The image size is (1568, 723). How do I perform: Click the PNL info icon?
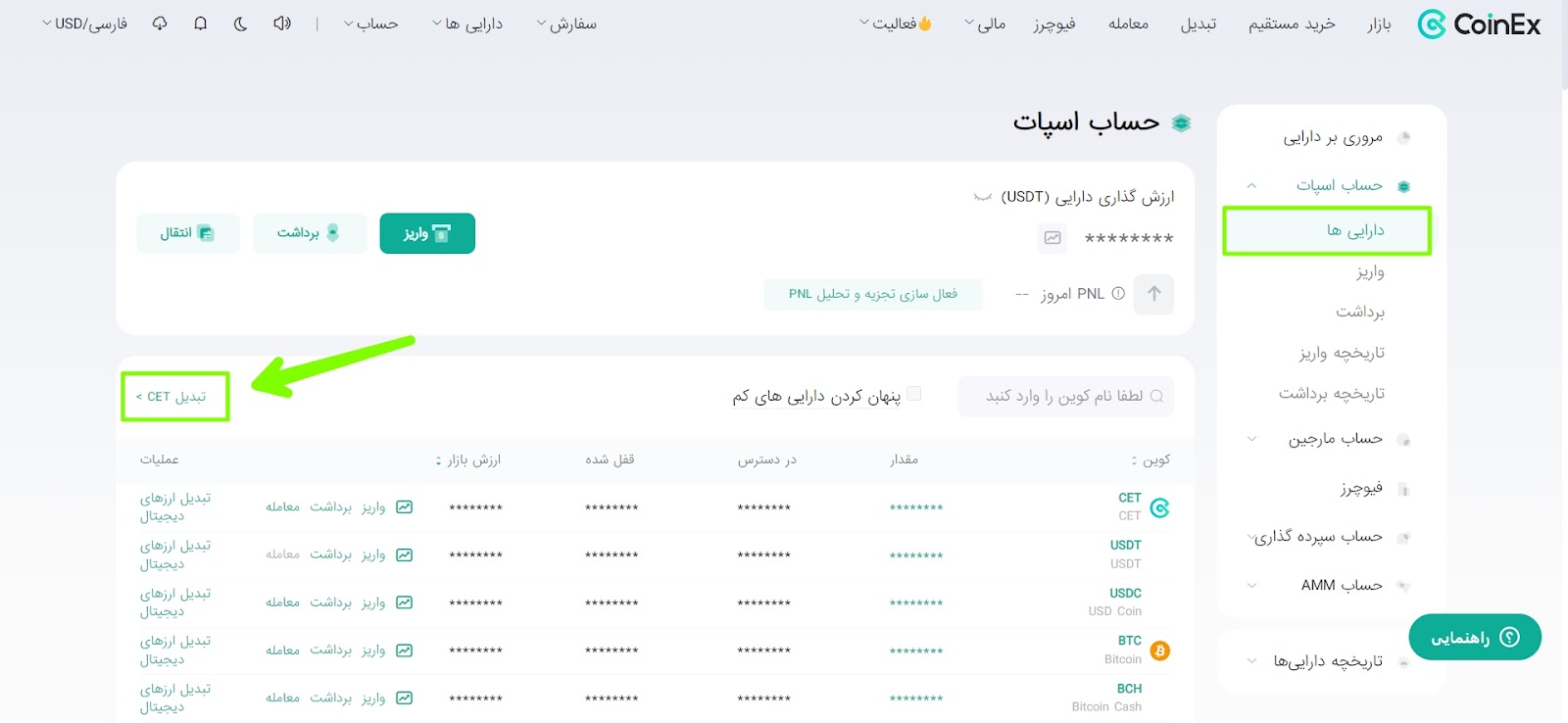point(1118,294)
